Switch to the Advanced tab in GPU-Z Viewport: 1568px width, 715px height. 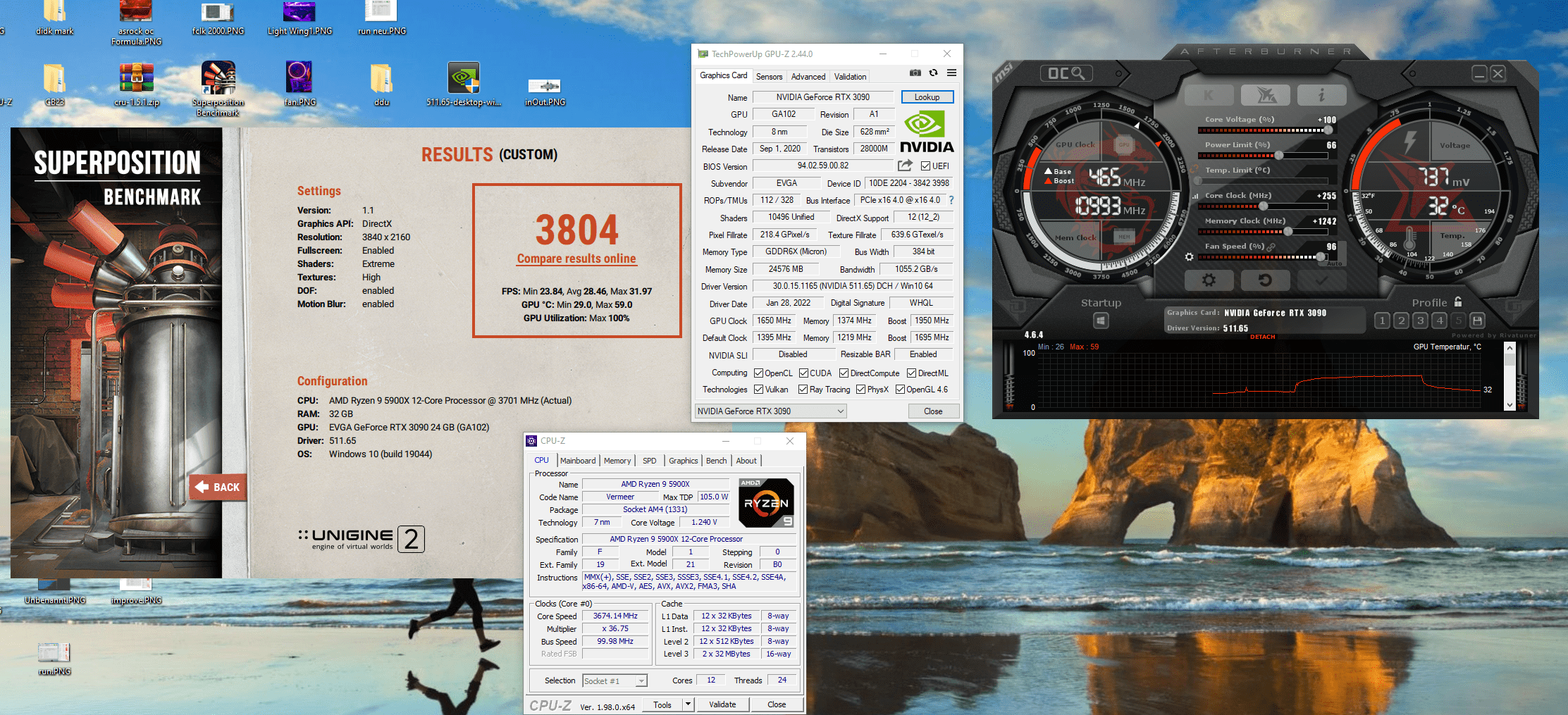click(x=808, y=77)
